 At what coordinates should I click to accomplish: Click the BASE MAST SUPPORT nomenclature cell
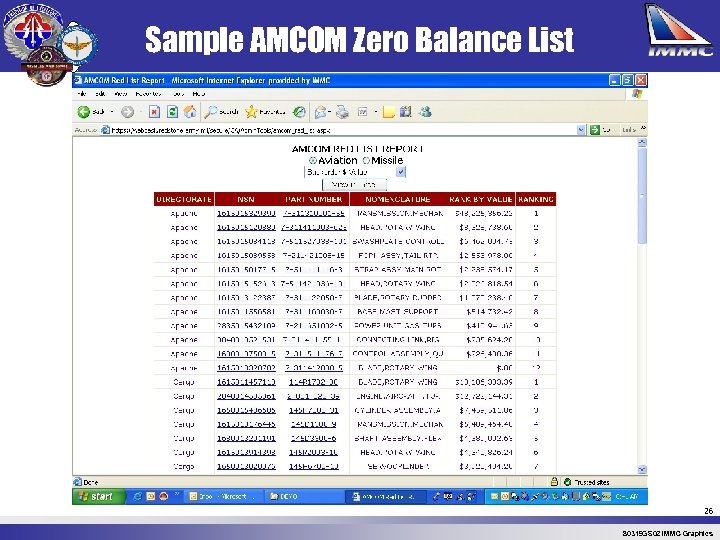(397, 312)
